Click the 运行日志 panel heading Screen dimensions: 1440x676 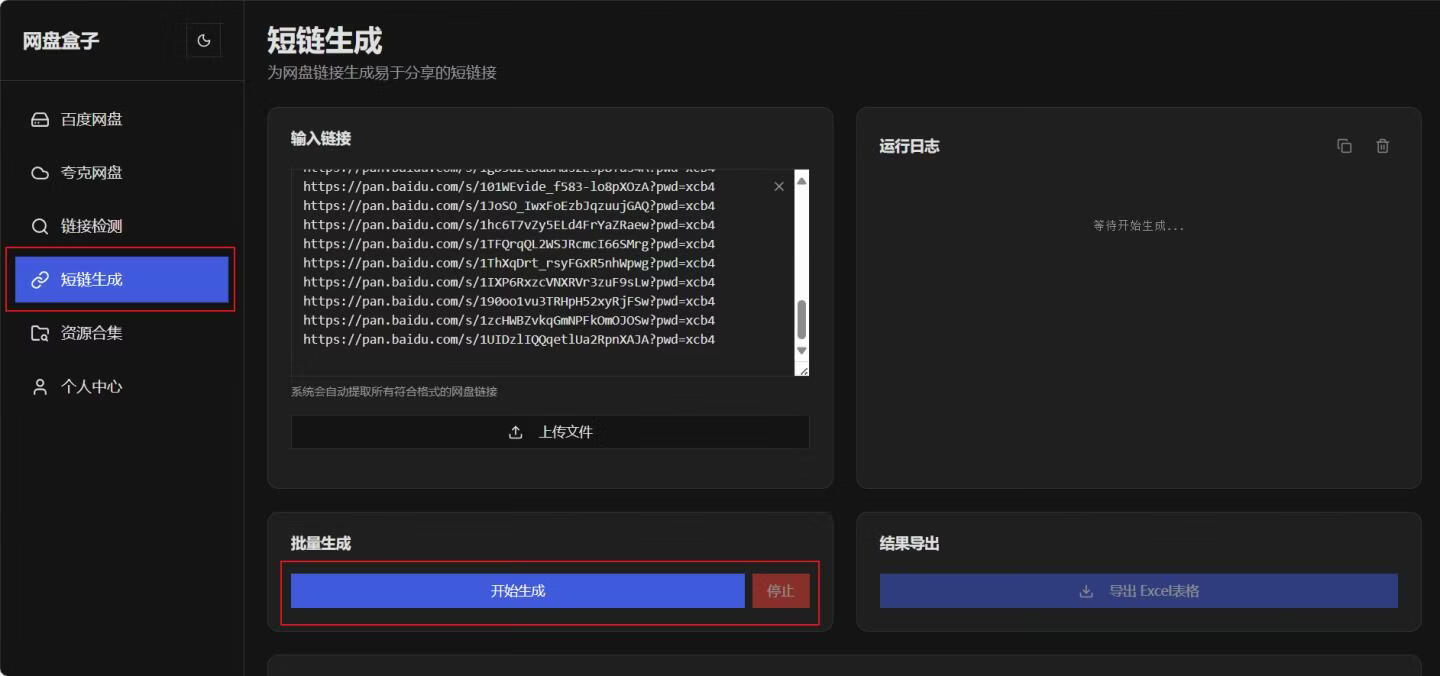click(909, 146)
